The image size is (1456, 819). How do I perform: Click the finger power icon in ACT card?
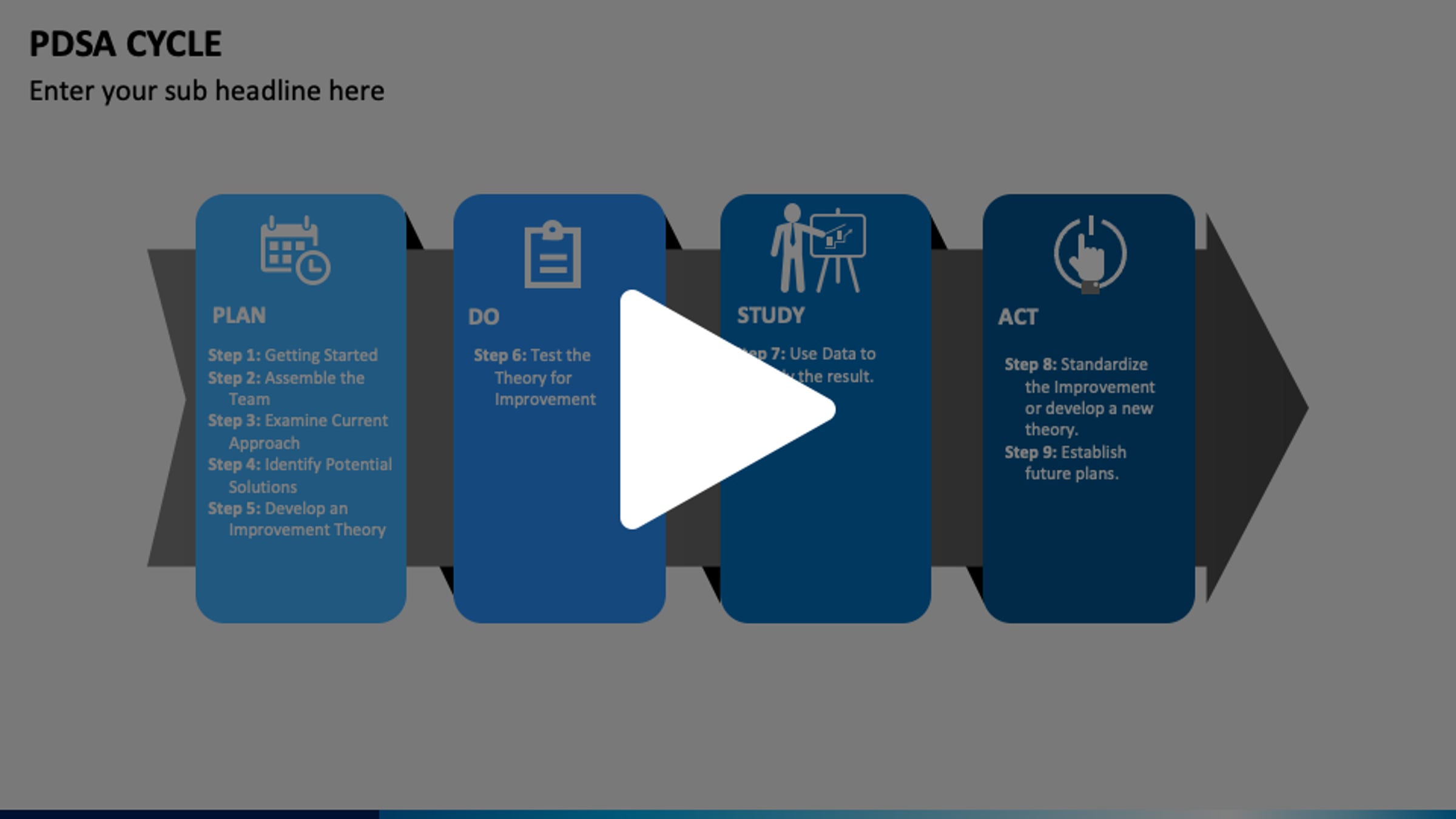point(1090,255)
